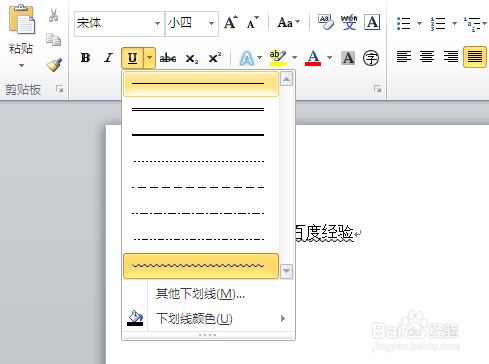Click the Phonetic Guide wén icon
The height and width of the screenshot is (364, 489).
[x=349, y=23]
